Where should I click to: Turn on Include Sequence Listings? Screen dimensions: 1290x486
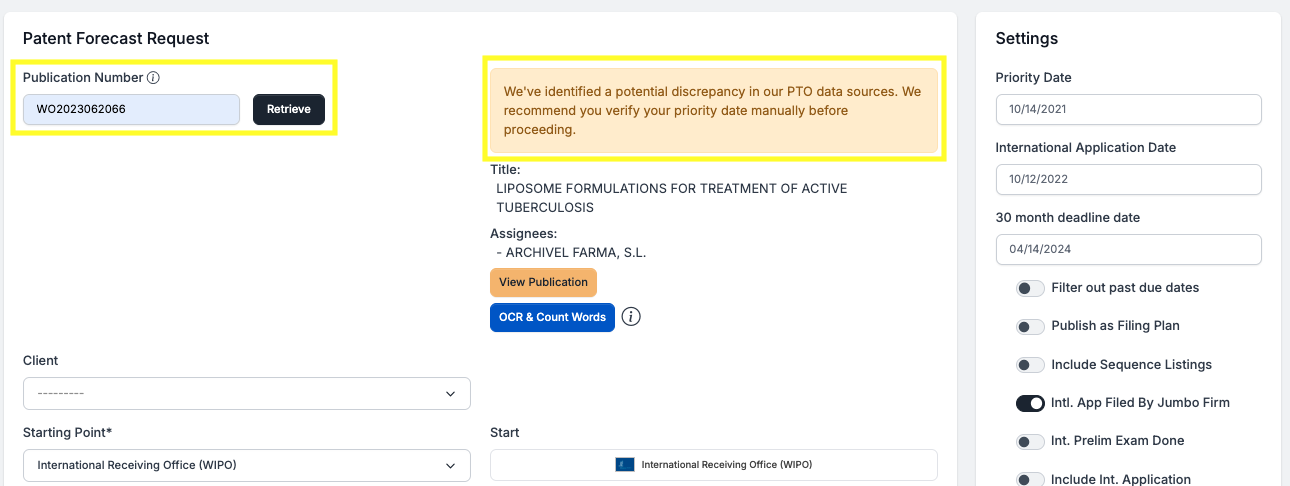click(x=1030, y=365)
